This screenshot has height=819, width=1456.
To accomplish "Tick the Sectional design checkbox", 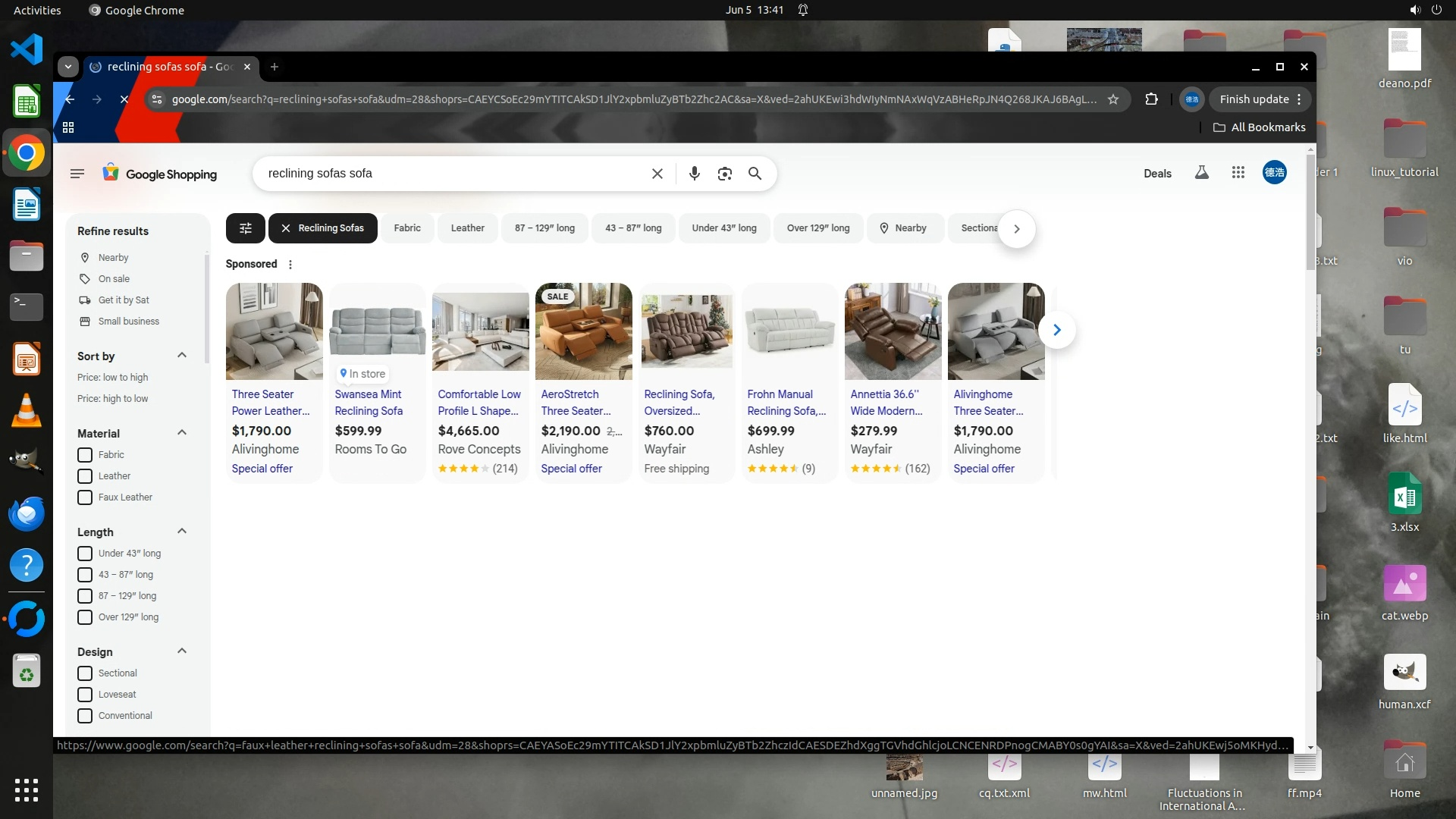I will [85, 673].
